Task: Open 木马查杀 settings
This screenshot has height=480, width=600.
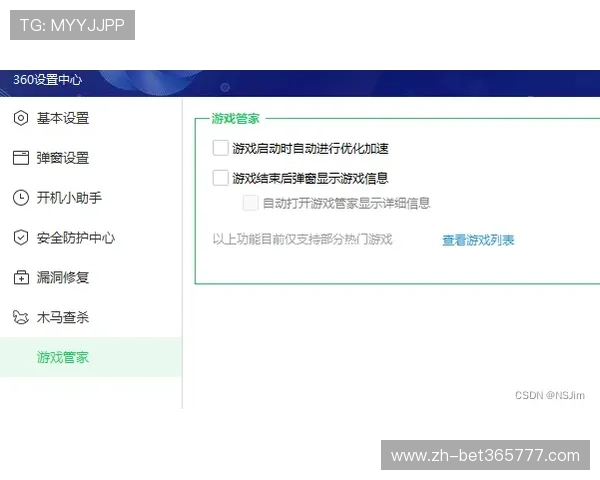Action: coord(91,317)
